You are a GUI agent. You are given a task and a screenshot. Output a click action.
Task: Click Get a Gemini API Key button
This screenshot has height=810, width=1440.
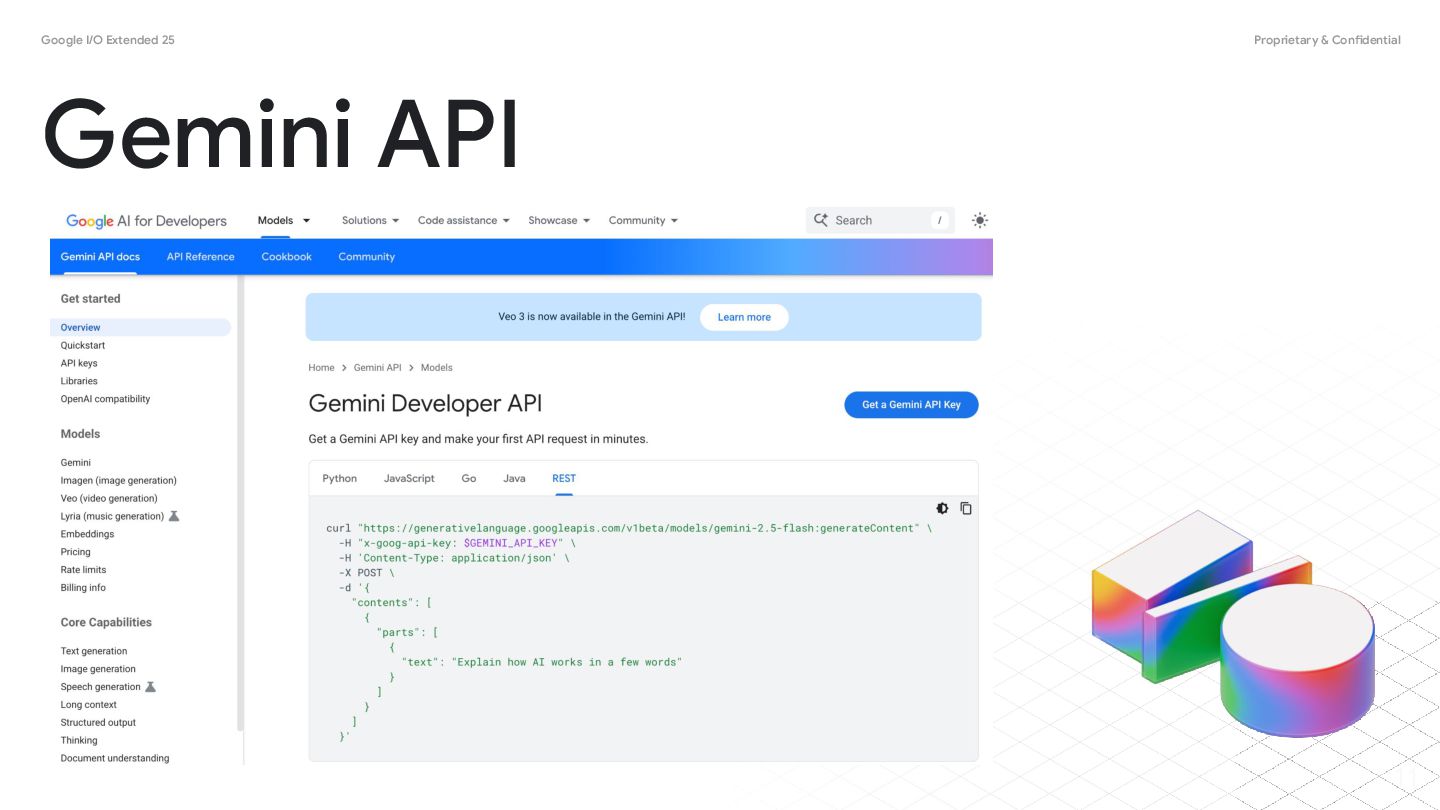(x=911, y=405)
